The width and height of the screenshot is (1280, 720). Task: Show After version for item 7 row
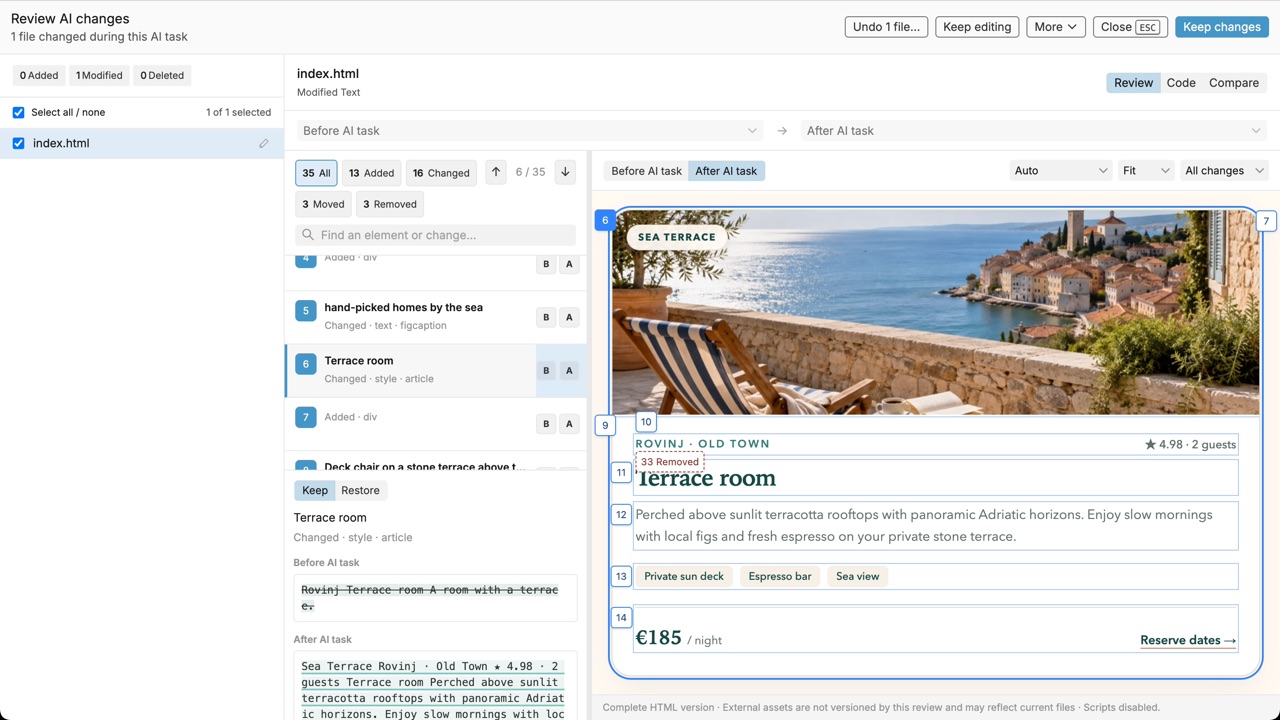tap(569, 424)
